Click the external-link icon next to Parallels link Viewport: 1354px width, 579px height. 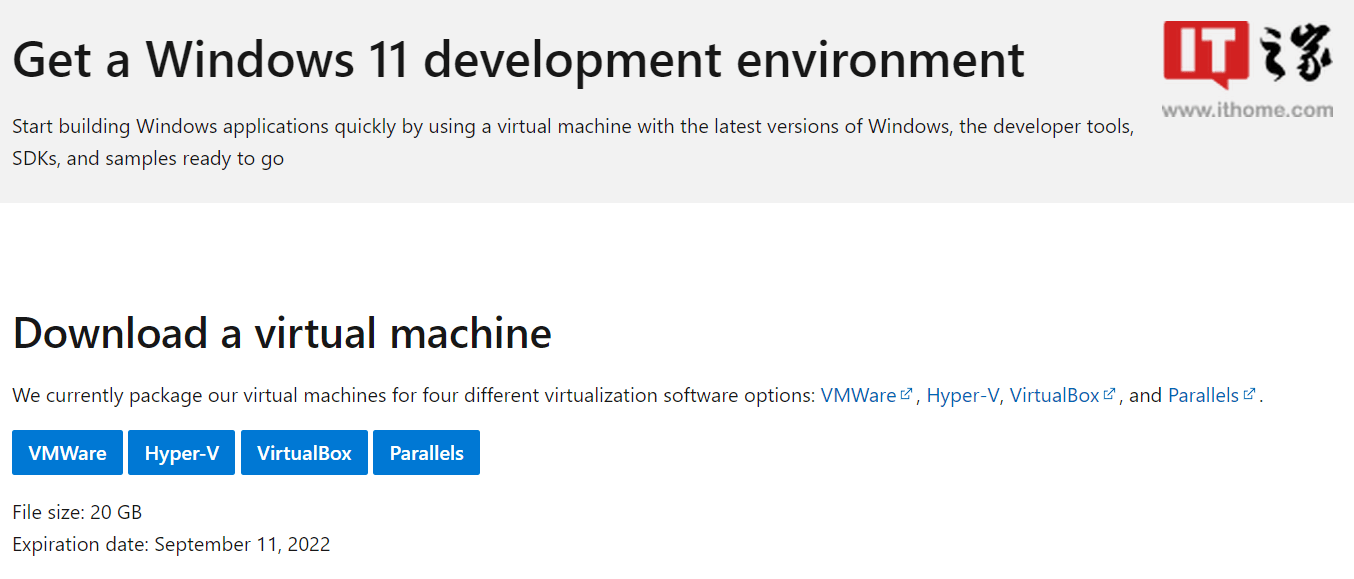[x=1249, y=394]
